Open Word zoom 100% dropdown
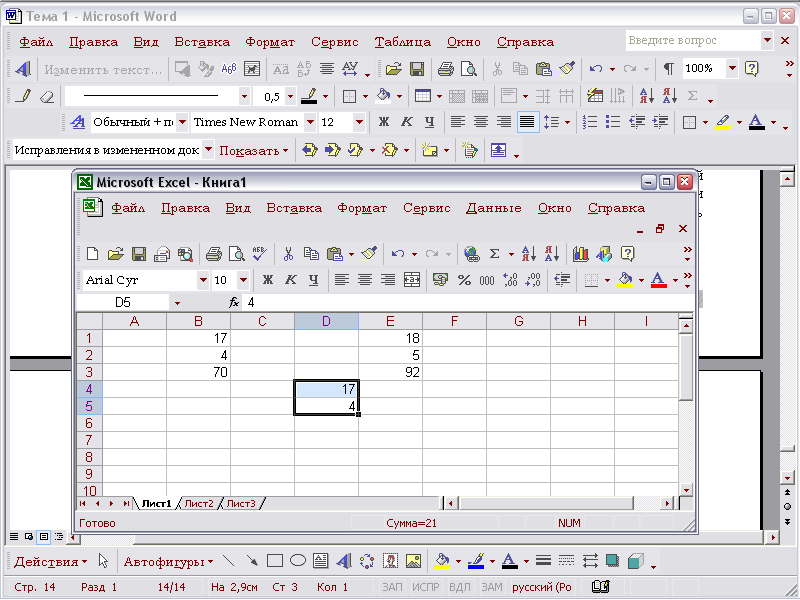The width and height of the screenshot is (800, 600). point(732,68)
